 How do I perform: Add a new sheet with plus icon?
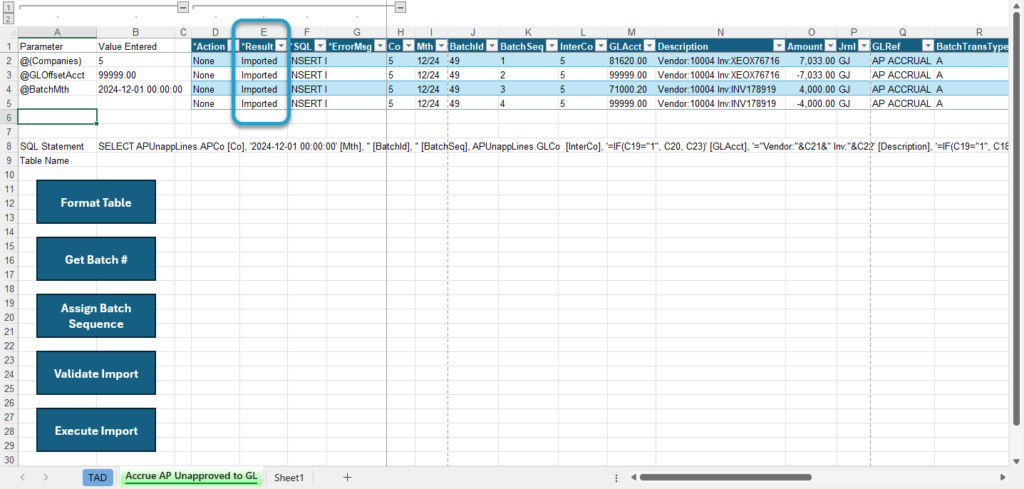coord(347,477)
